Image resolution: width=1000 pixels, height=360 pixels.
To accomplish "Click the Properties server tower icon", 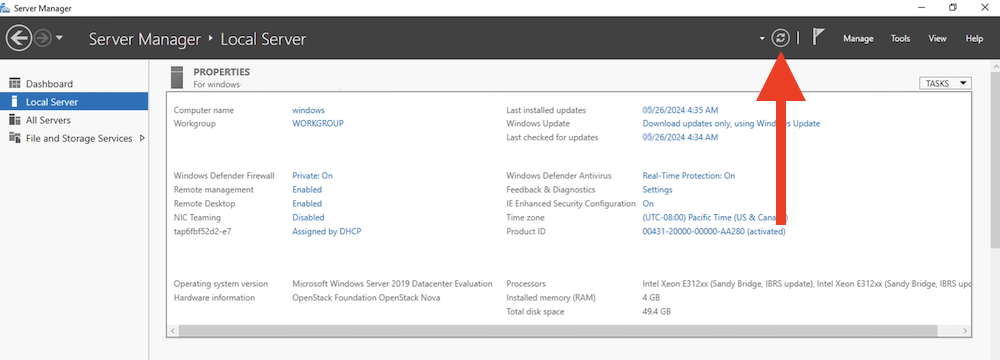I will (177, 77).
